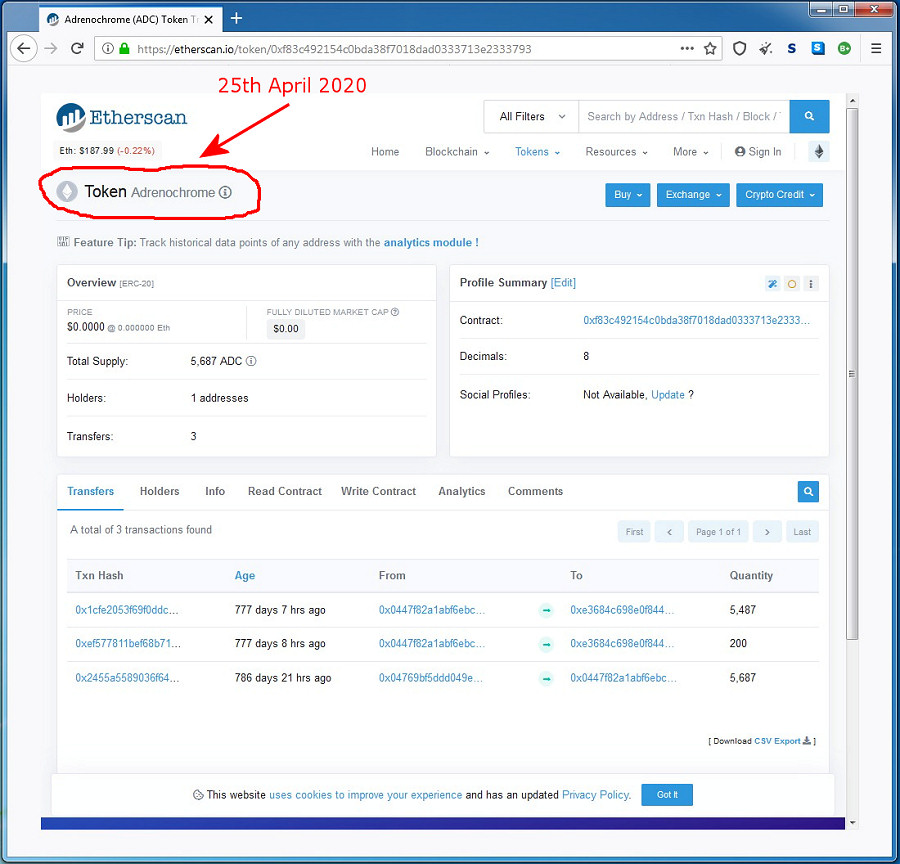The image size is (900, 864).
Task: Open the Buy dropdown
Action: (x=627, y=195)
